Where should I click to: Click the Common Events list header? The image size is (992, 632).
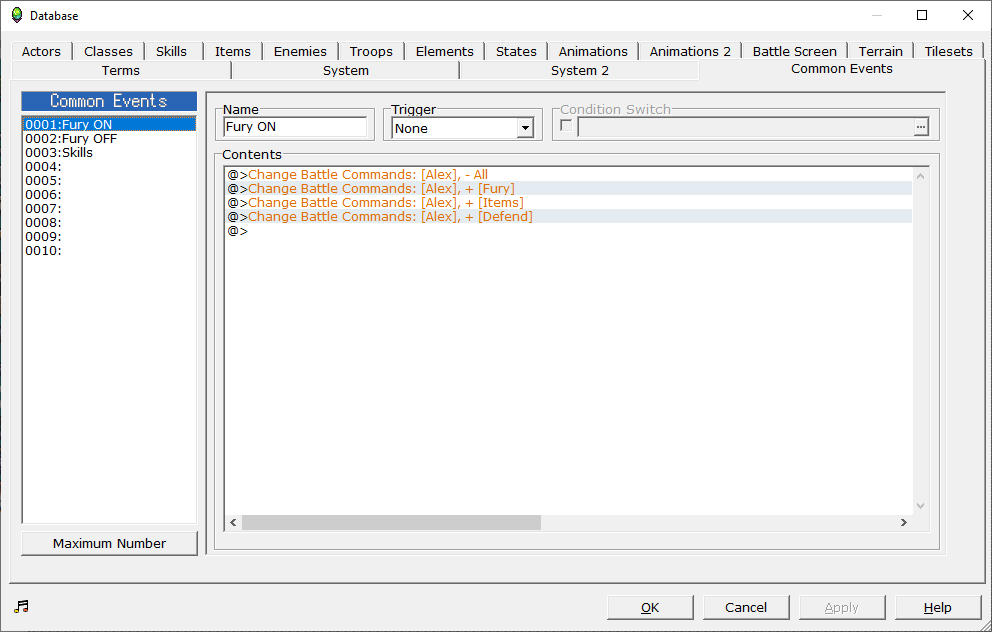109,101
